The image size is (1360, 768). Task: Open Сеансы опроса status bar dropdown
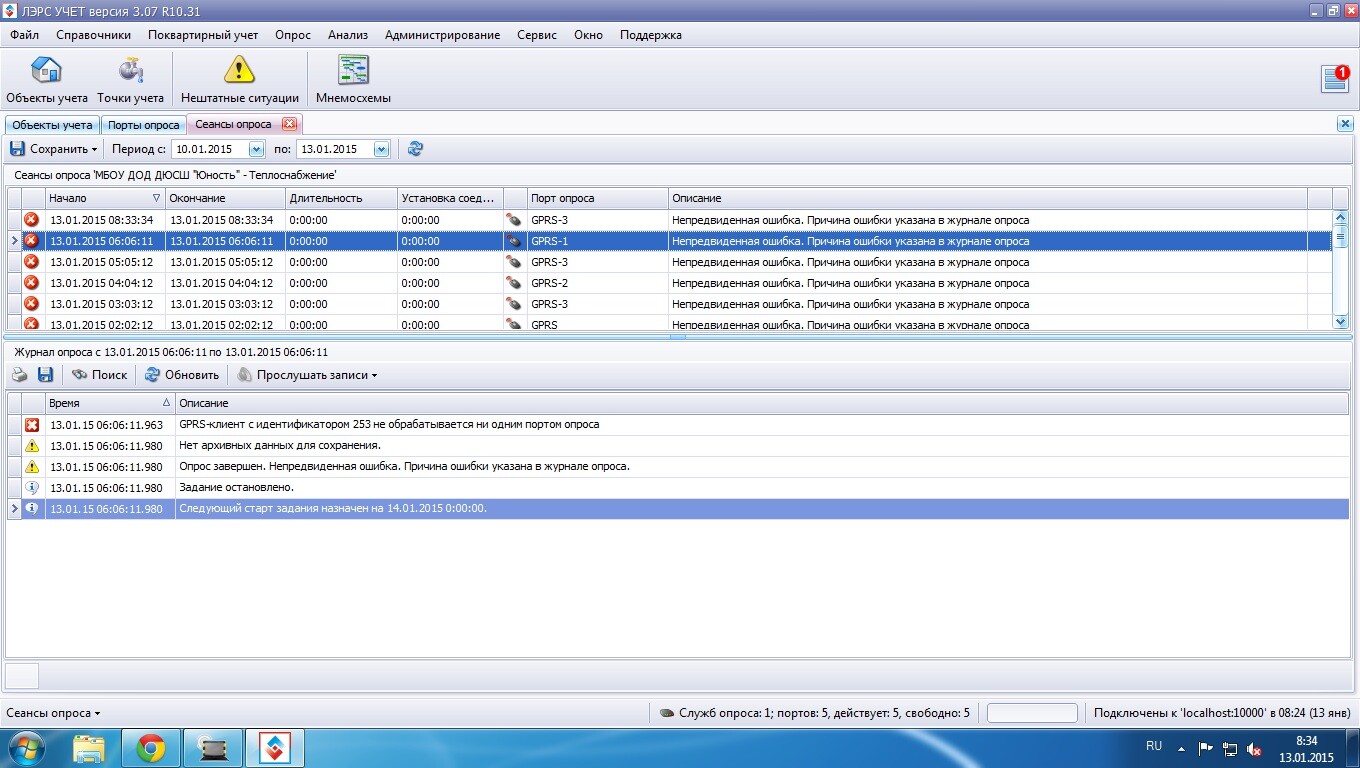pyautogui.click(x=53, y=713)
